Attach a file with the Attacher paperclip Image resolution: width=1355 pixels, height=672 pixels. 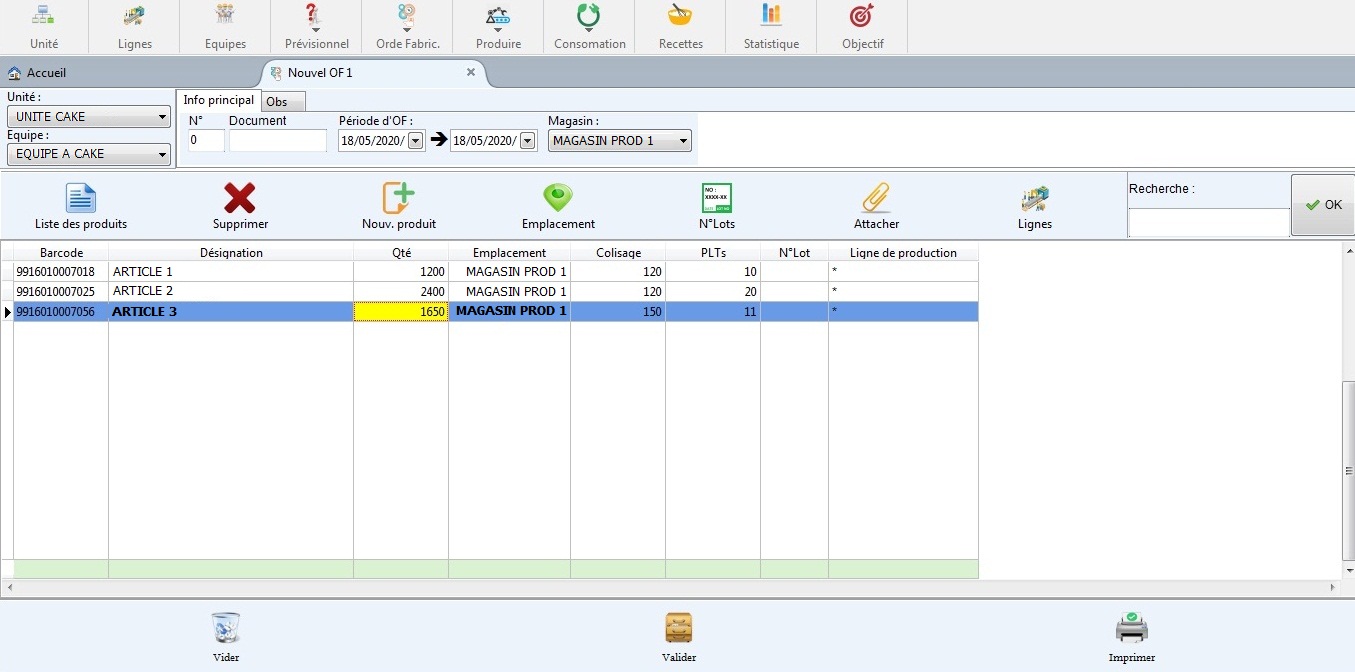click(876, 199)
